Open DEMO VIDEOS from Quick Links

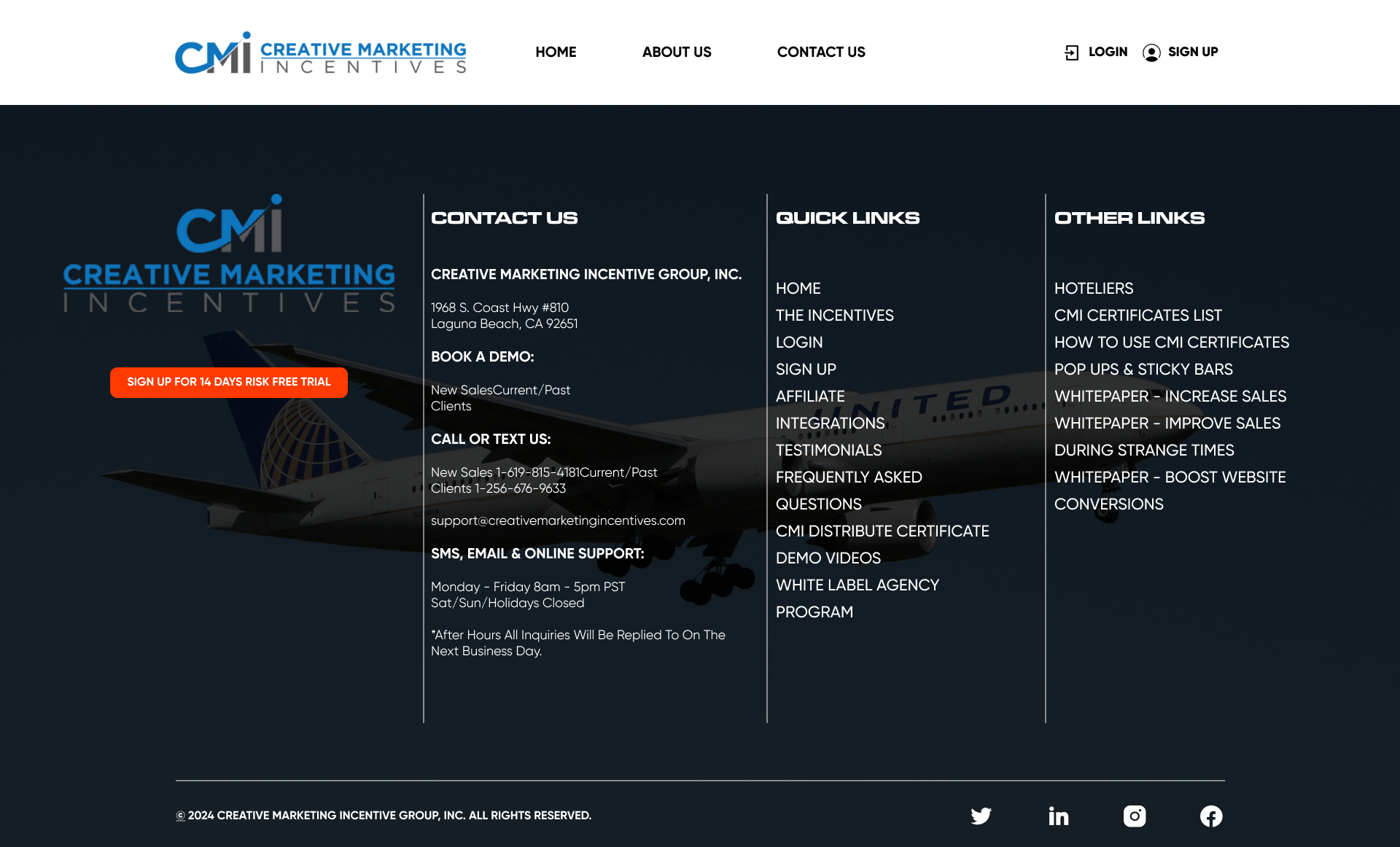(x=828, y=558)
